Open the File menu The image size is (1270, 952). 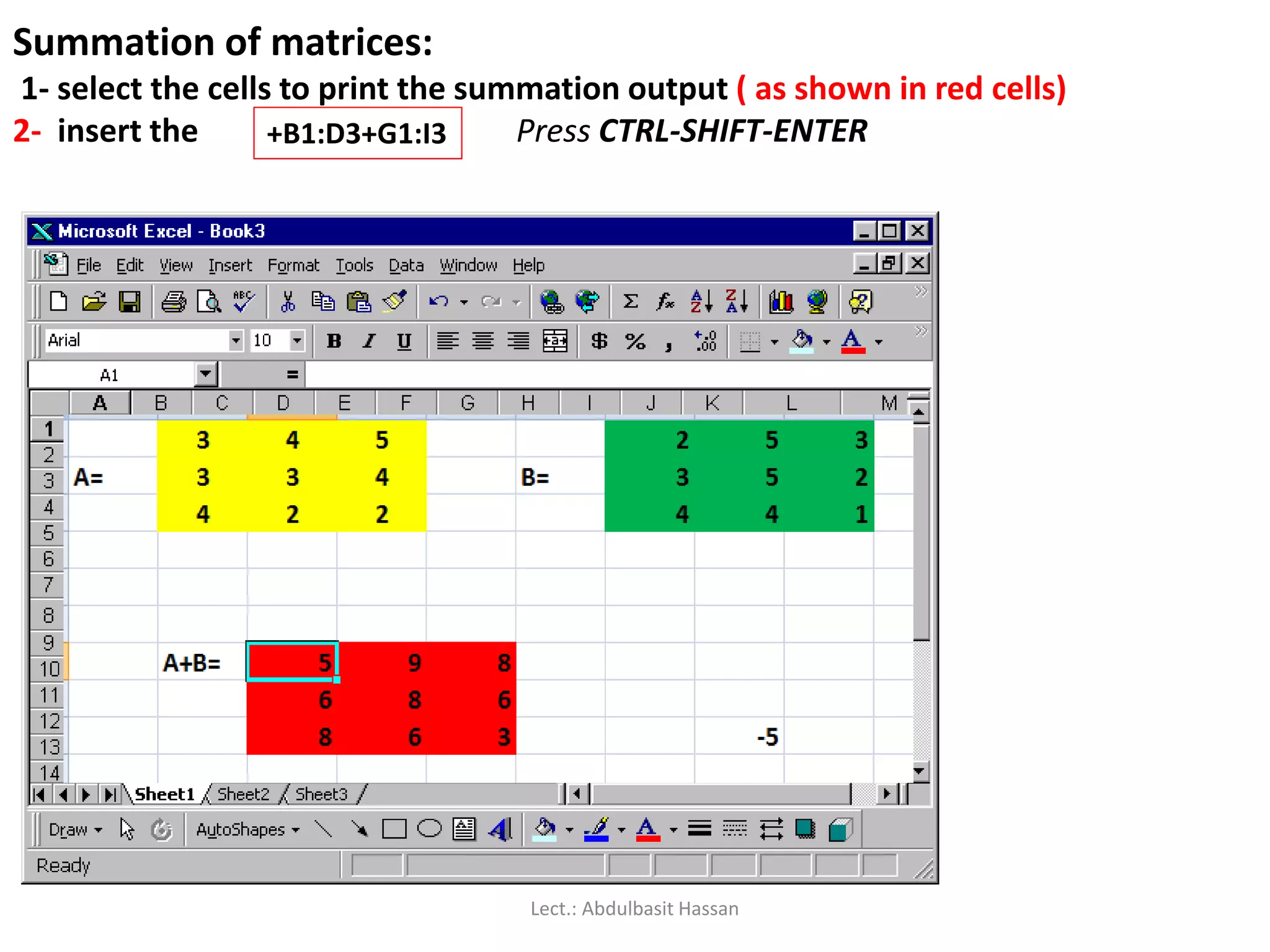pos(89,265)
